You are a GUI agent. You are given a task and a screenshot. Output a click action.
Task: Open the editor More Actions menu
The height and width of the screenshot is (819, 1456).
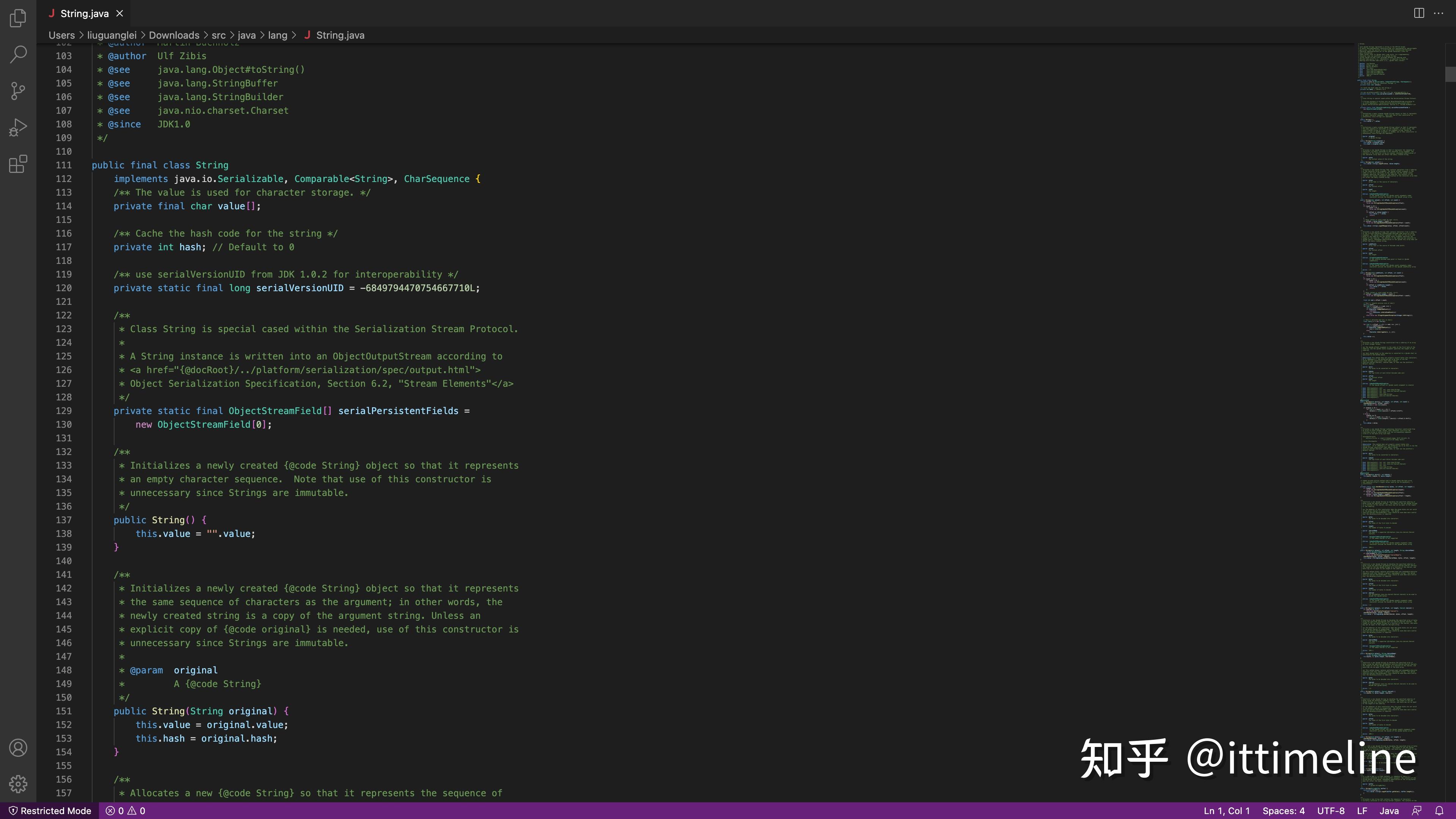point(1439,13)
